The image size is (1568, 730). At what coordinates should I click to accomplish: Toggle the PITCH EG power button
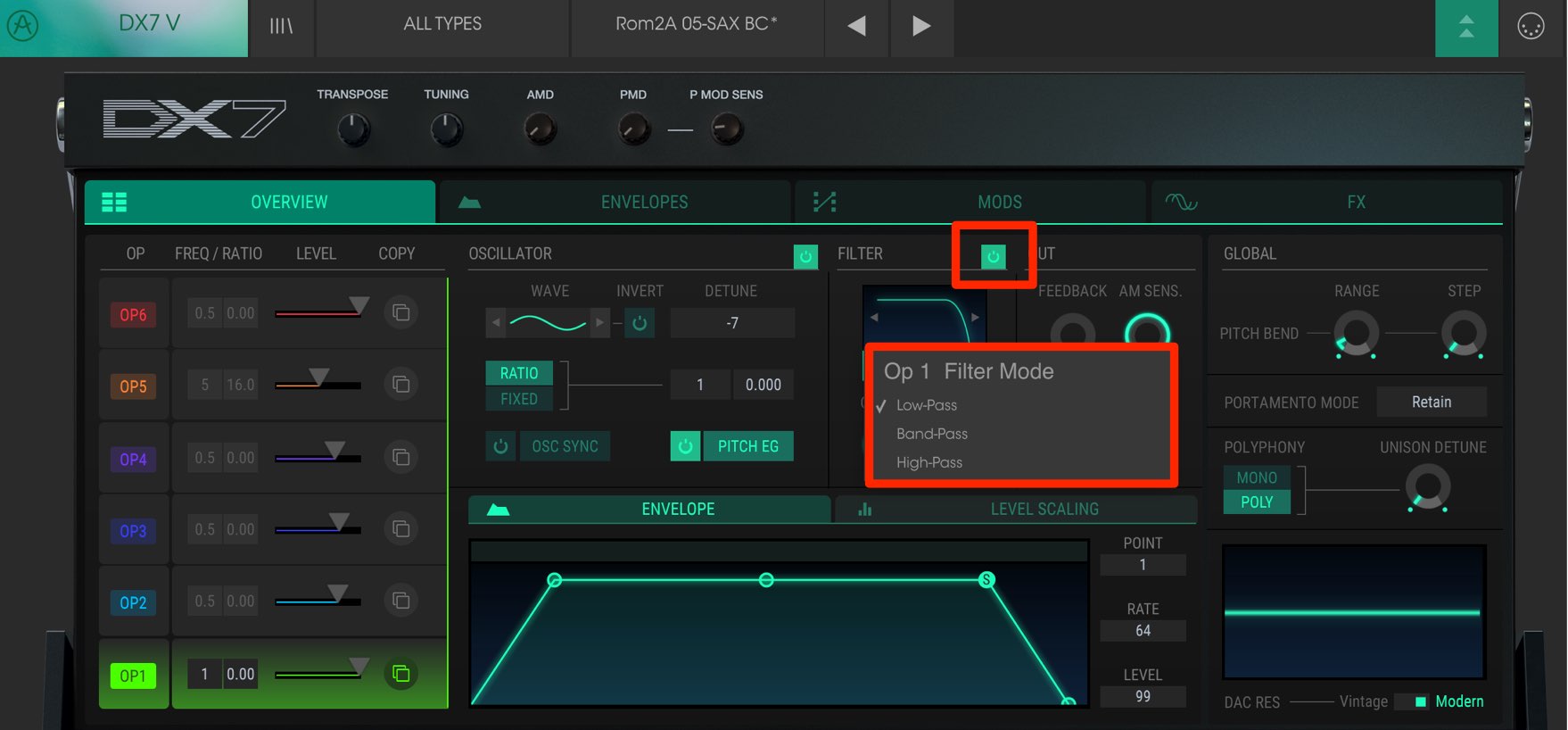(685, 446)
